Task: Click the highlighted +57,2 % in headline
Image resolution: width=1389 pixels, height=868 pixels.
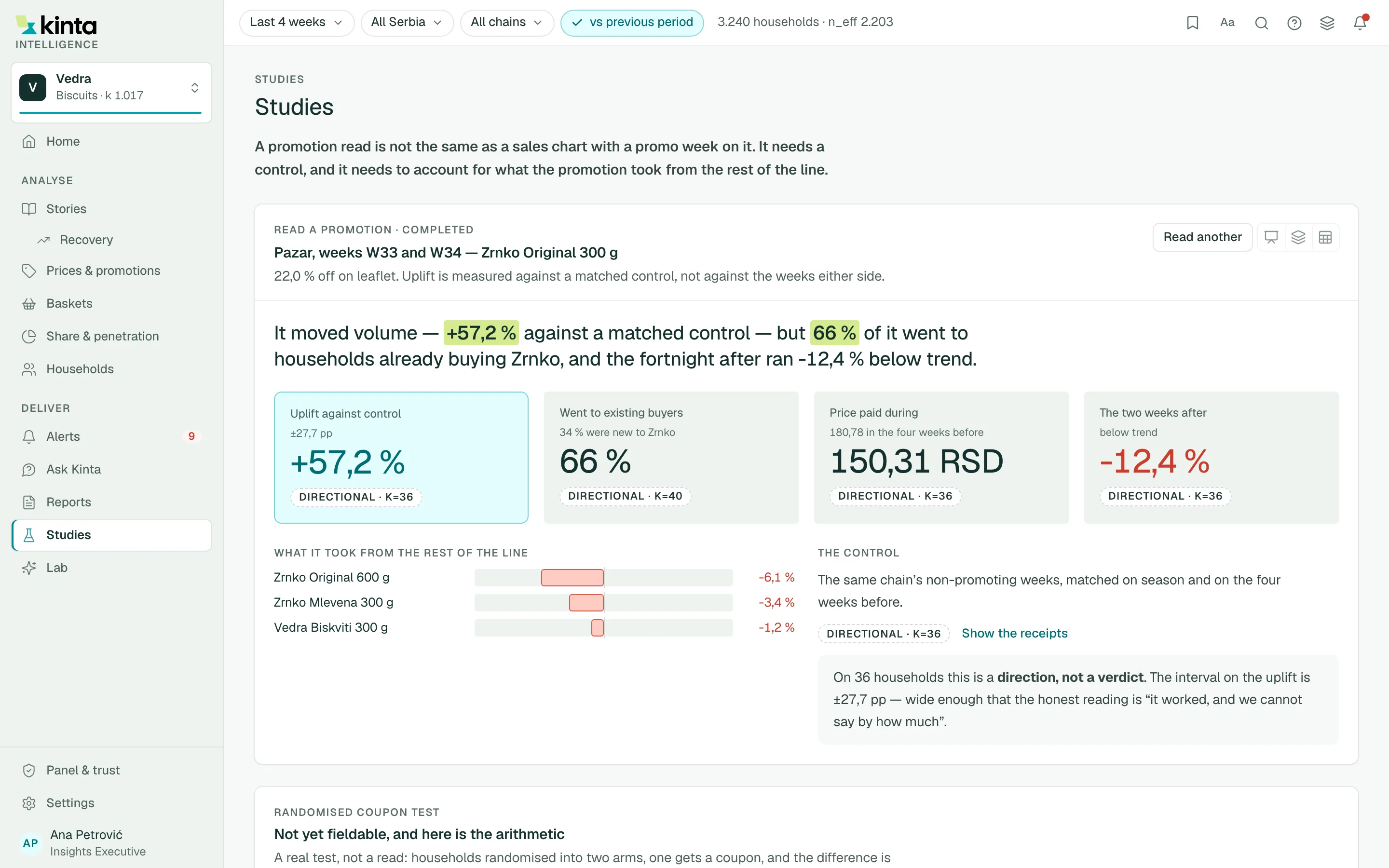Action: pos(481,333)
